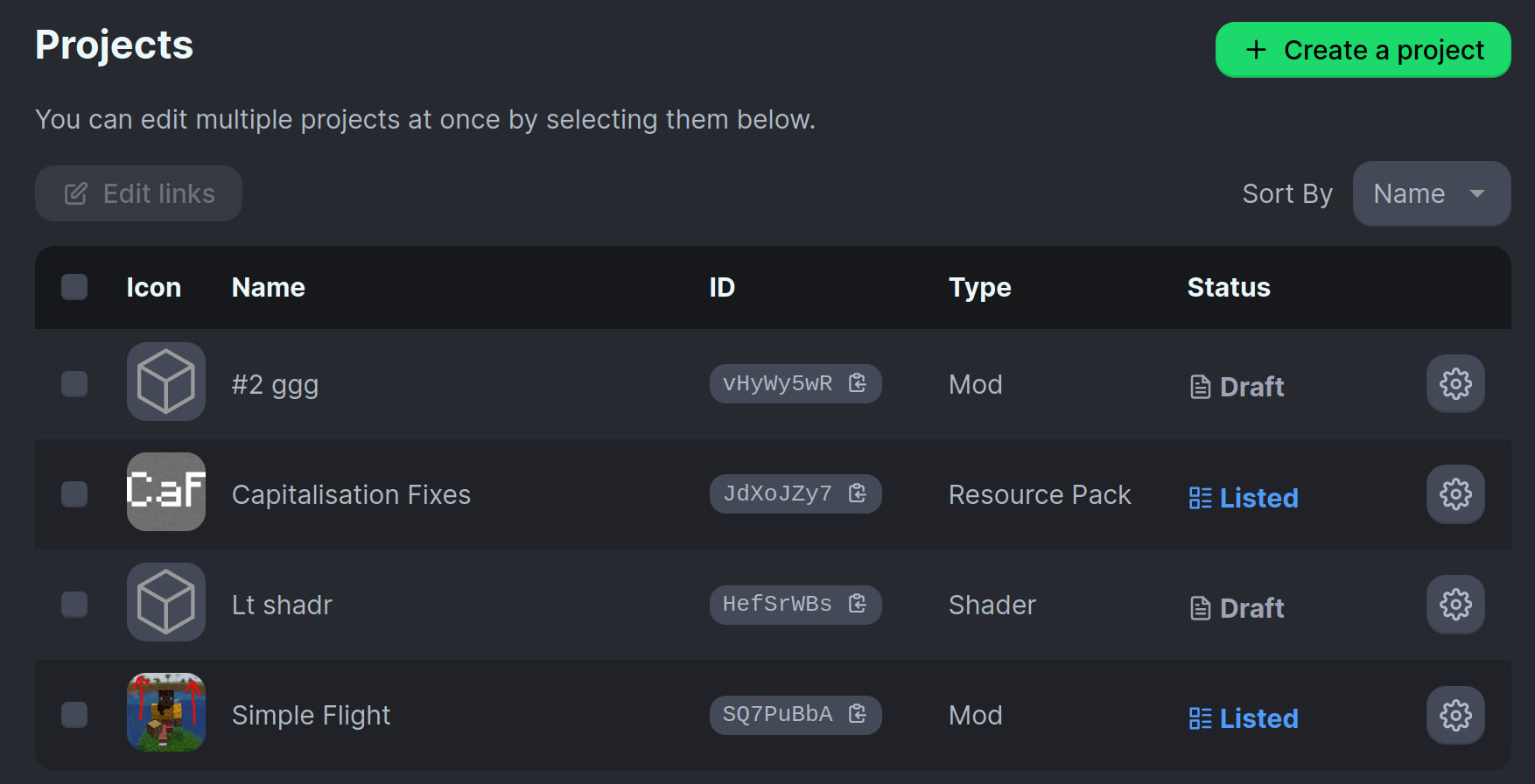This screenshot has height=784, width=1535.
Task: Click the green Create a project button
Action: click(x=1362, y=50)
